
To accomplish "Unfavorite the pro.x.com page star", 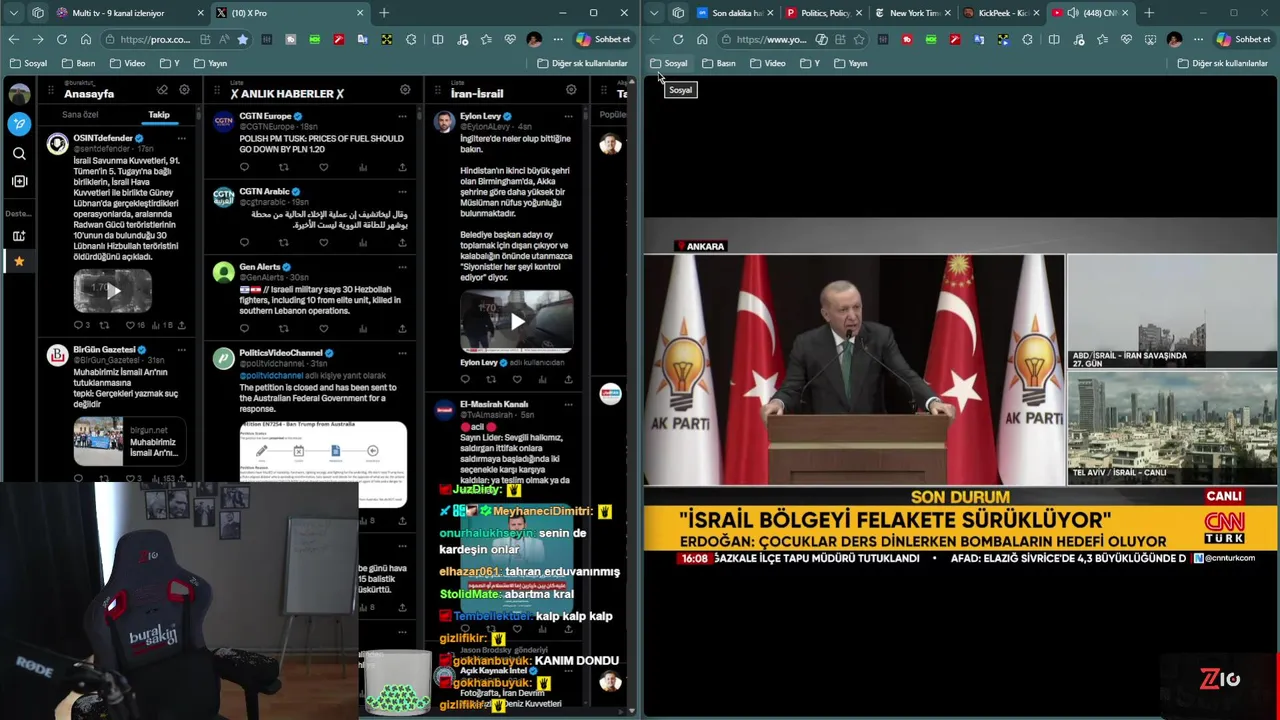I will point(242,39).
